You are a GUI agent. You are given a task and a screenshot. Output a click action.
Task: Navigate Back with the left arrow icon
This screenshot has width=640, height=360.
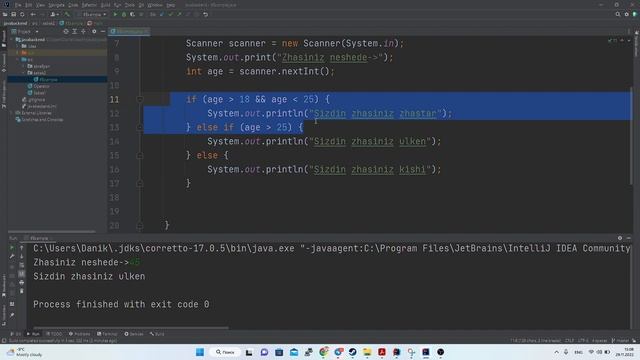point(33,14)
